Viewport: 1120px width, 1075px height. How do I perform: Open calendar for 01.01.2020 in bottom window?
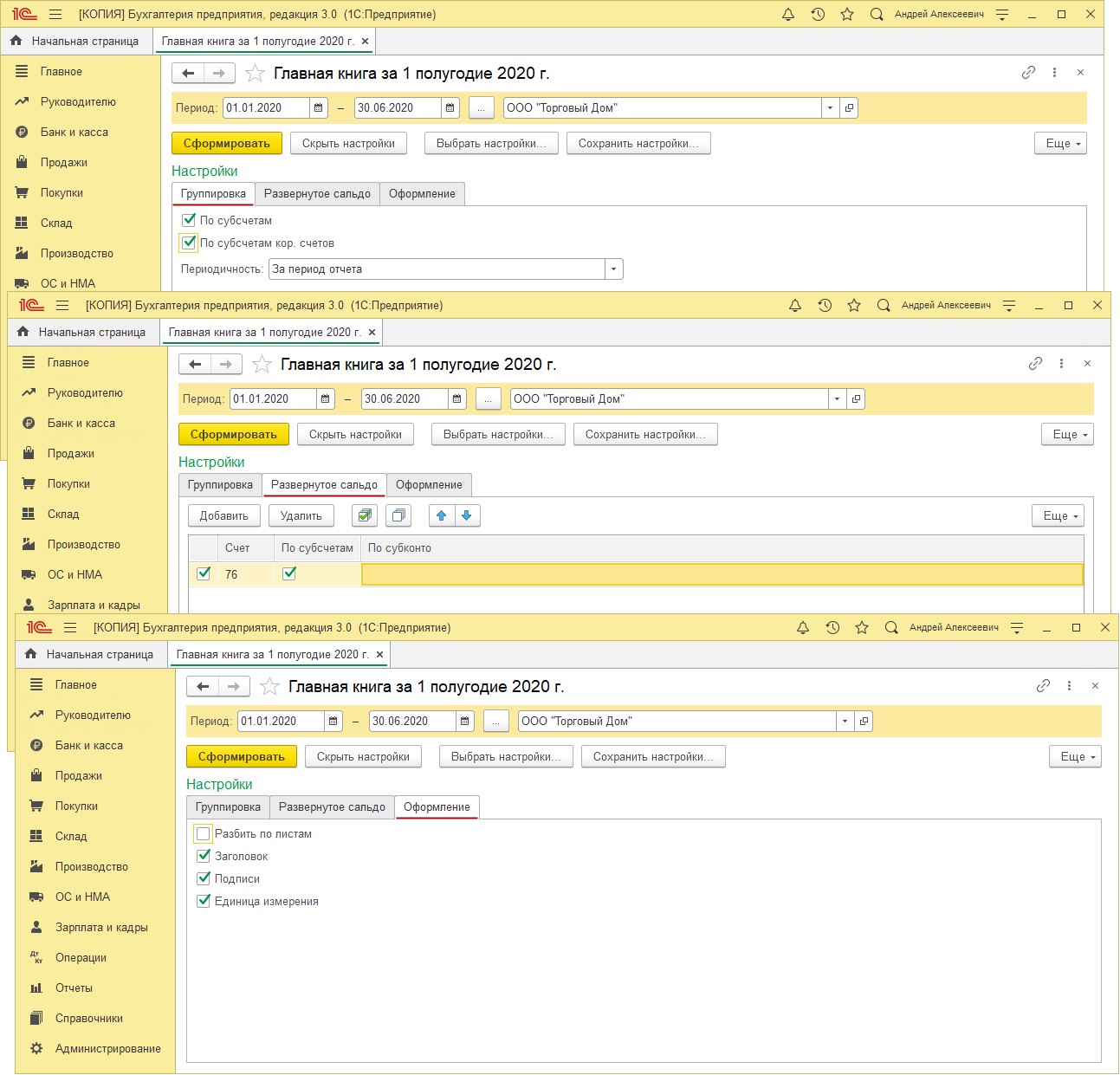click(333, 722)
